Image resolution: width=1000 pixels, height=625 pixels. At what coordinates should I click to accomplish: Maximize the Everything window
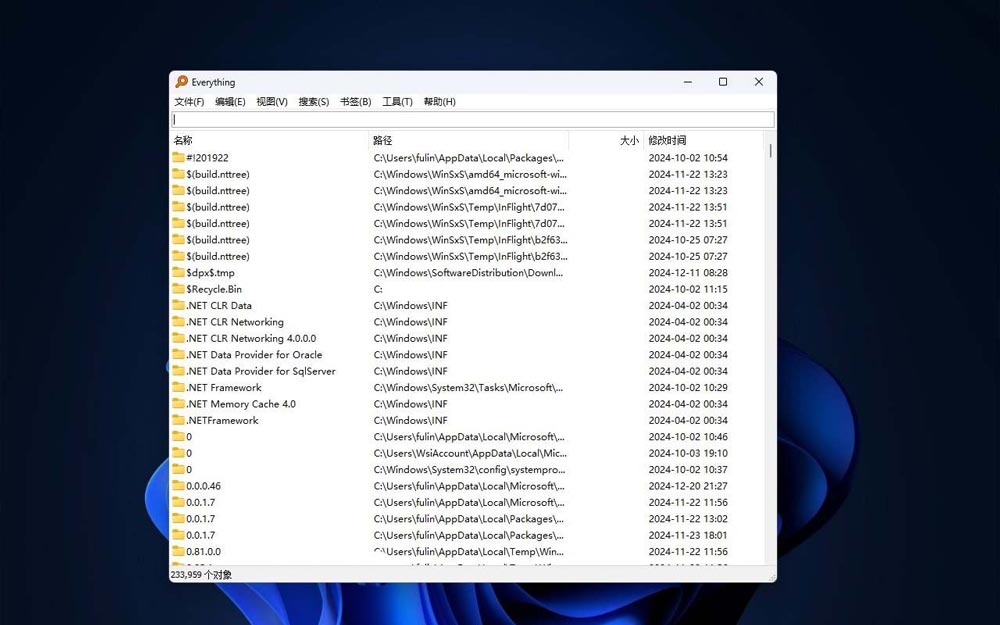click(x=723, y=82)
